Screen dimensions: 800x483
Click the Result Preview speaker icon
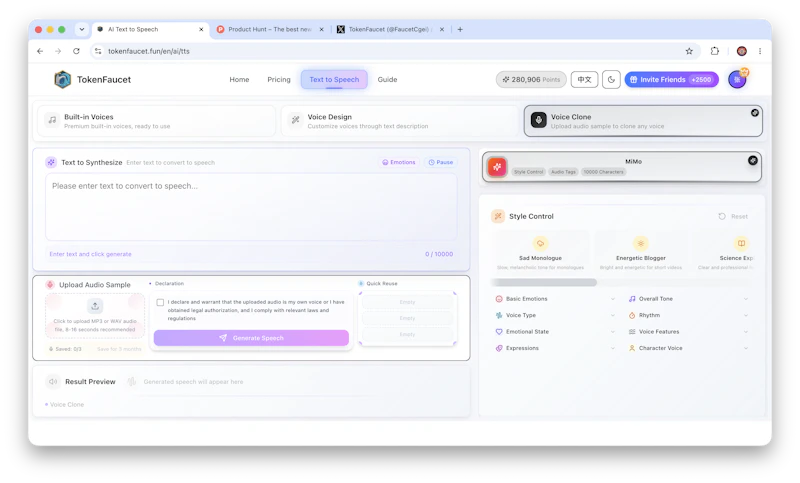pos(53,382)
